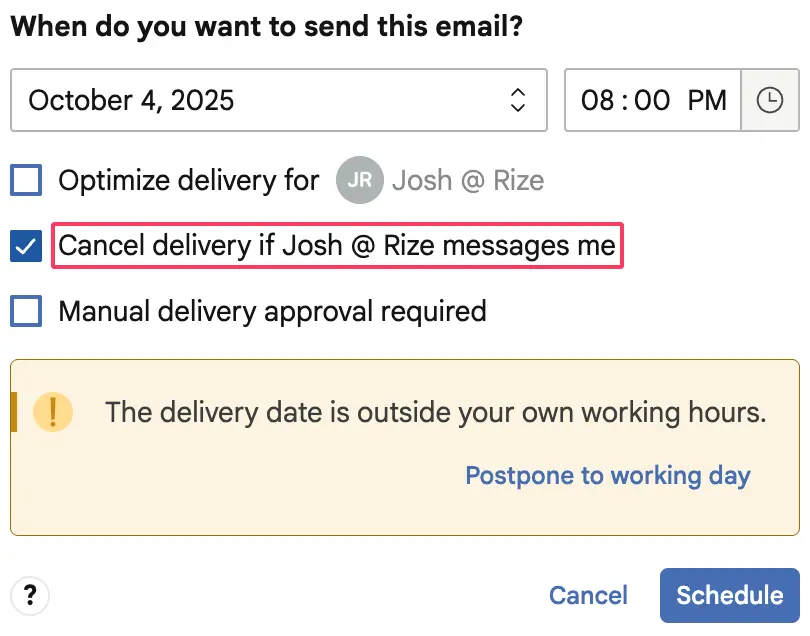The height and width of the screenshot is (636, 810).
Task: Click the 'Manual delivery approval required' label
Action: click(x=272, y=311)
